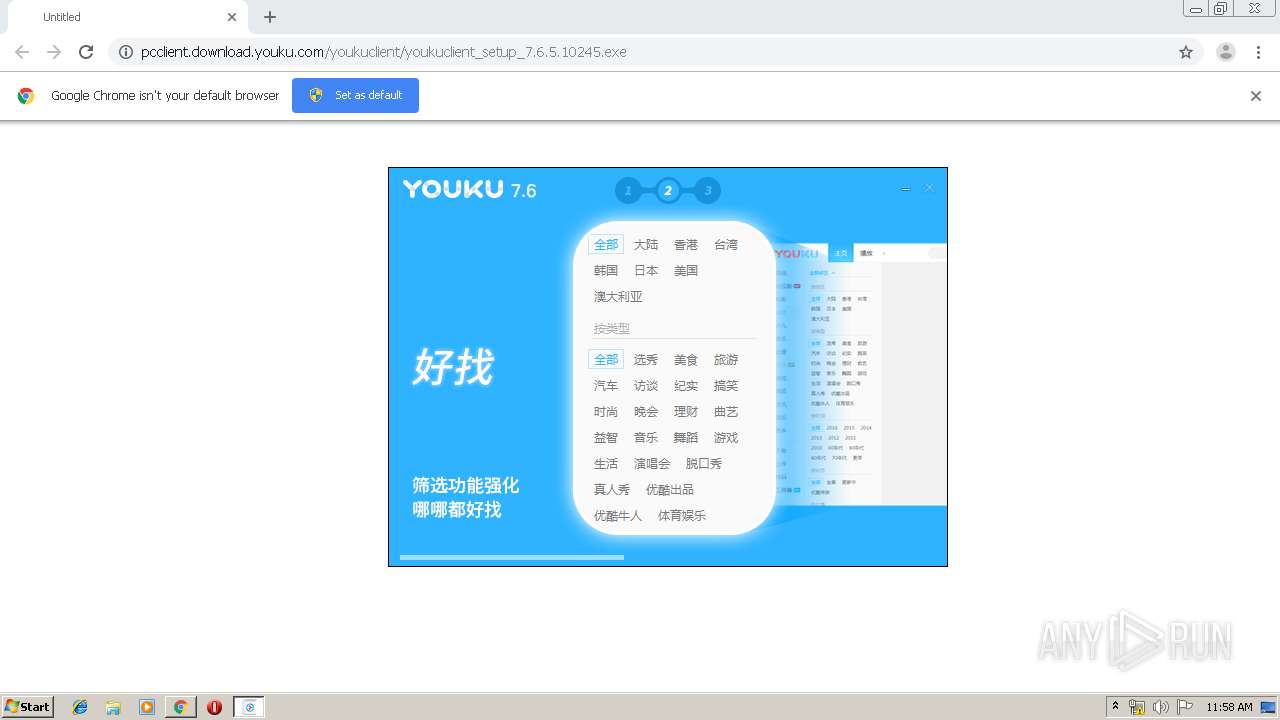1280x720 pixels.
Task: Select the 澳大利亚 region tag
Action: tap(618, 296)
